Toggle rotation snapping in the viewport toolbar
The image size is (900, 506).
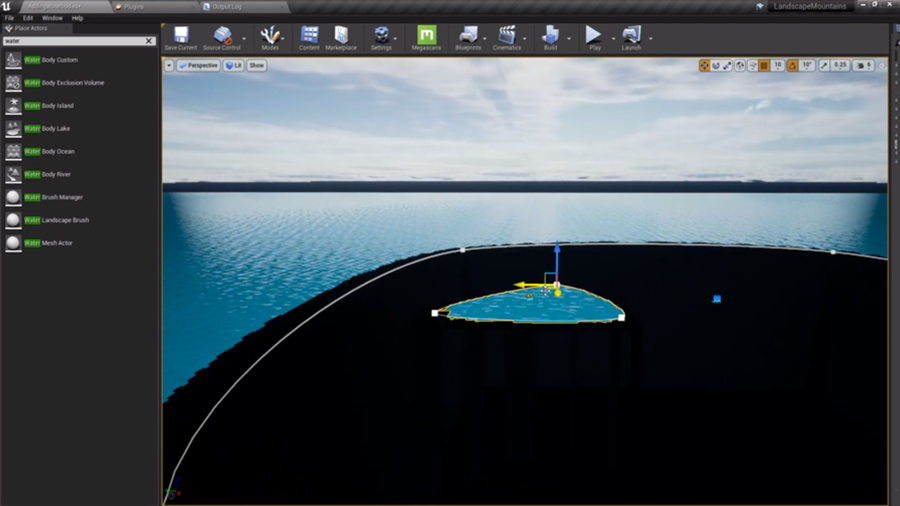(x=792, y=66)
